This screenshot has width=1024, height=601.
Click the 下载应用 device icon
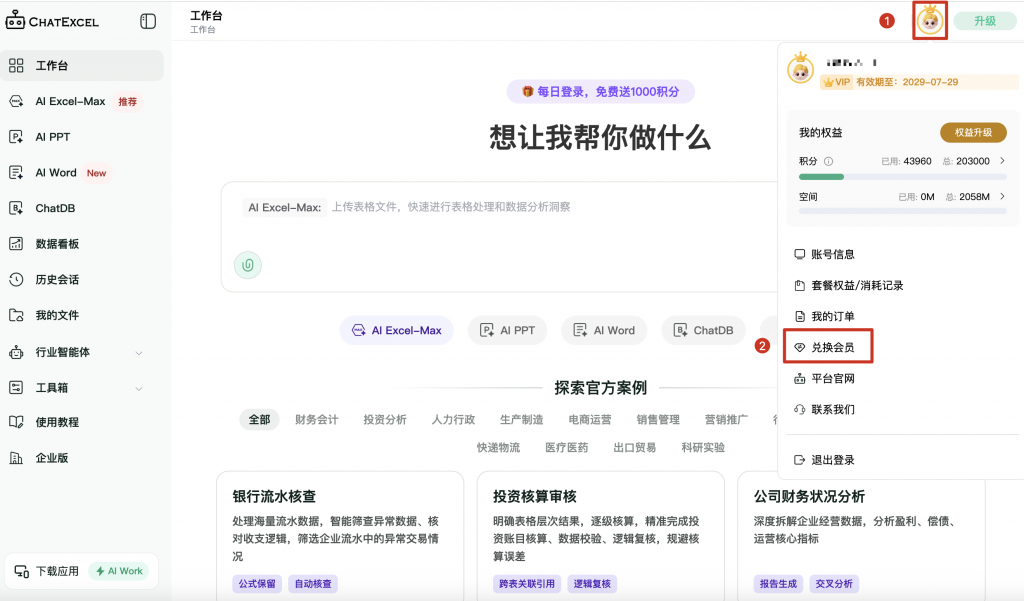tap(22, 572)
